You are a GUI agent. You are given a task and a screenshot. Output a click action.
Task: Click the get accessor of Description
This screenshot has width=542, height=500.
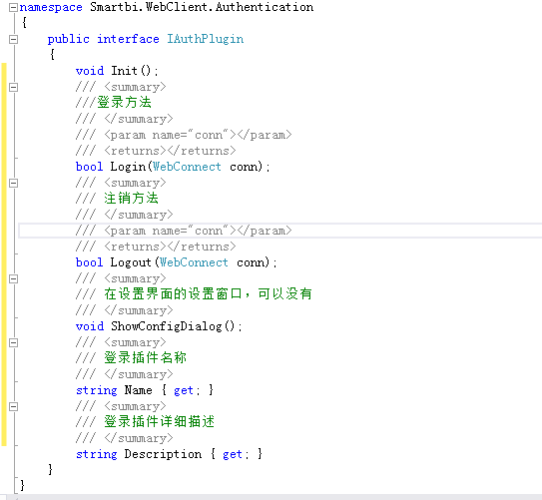[x=232, y=454]
